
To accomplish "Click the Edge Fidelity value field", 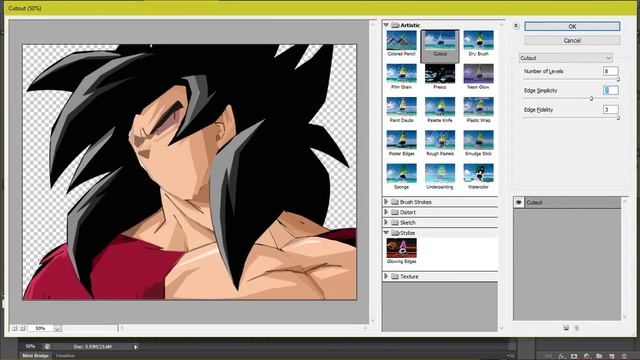I will click(x=611, y=109).
